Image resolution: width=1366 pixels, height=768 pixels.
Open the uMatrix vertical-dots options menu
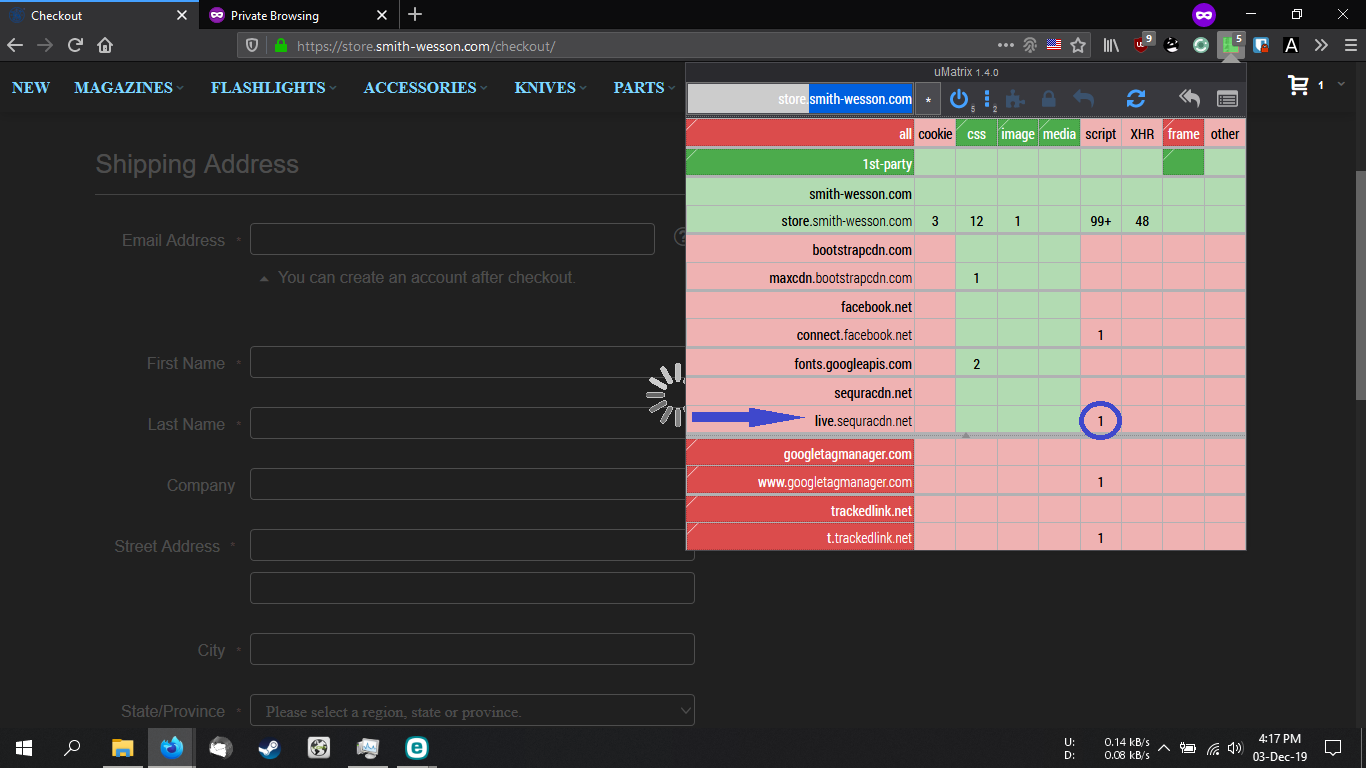tap(987, 99)
